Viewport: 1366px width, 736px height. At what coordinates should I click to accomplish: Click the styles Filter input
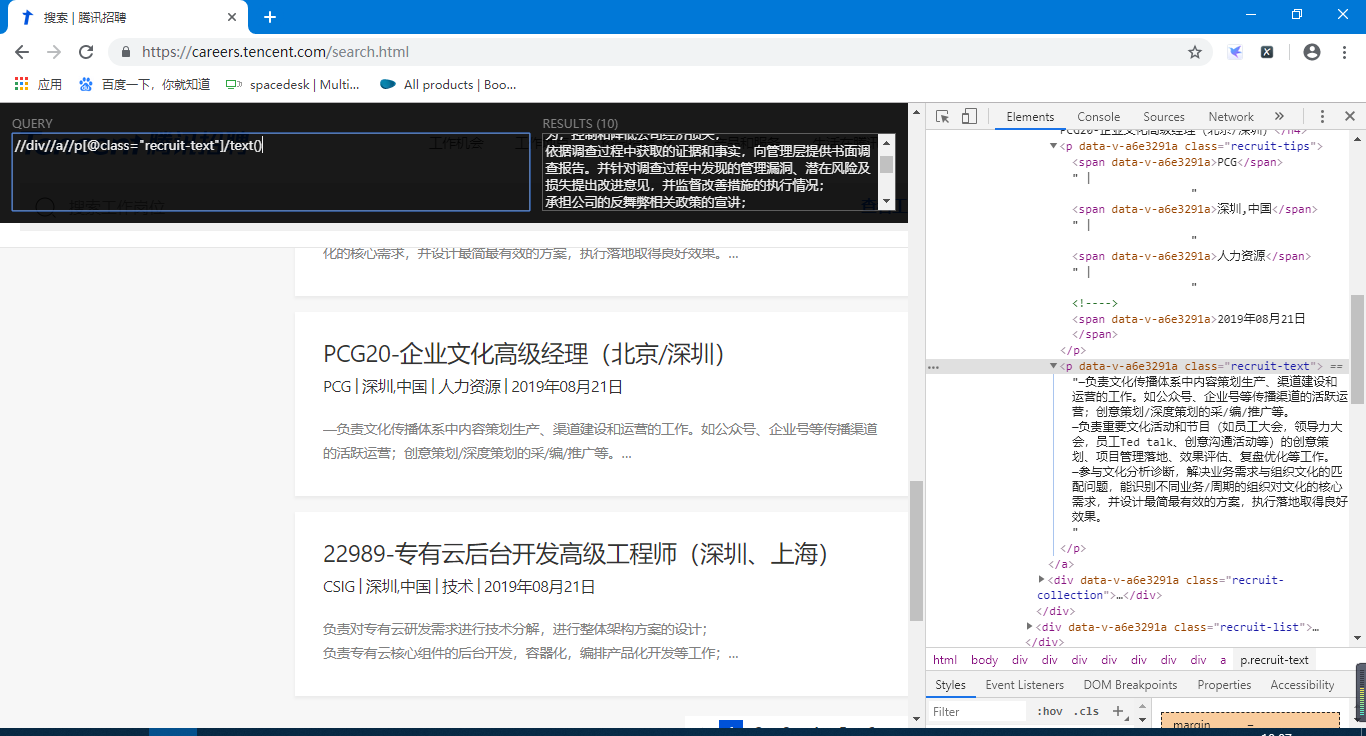click(x=977, y=712)
